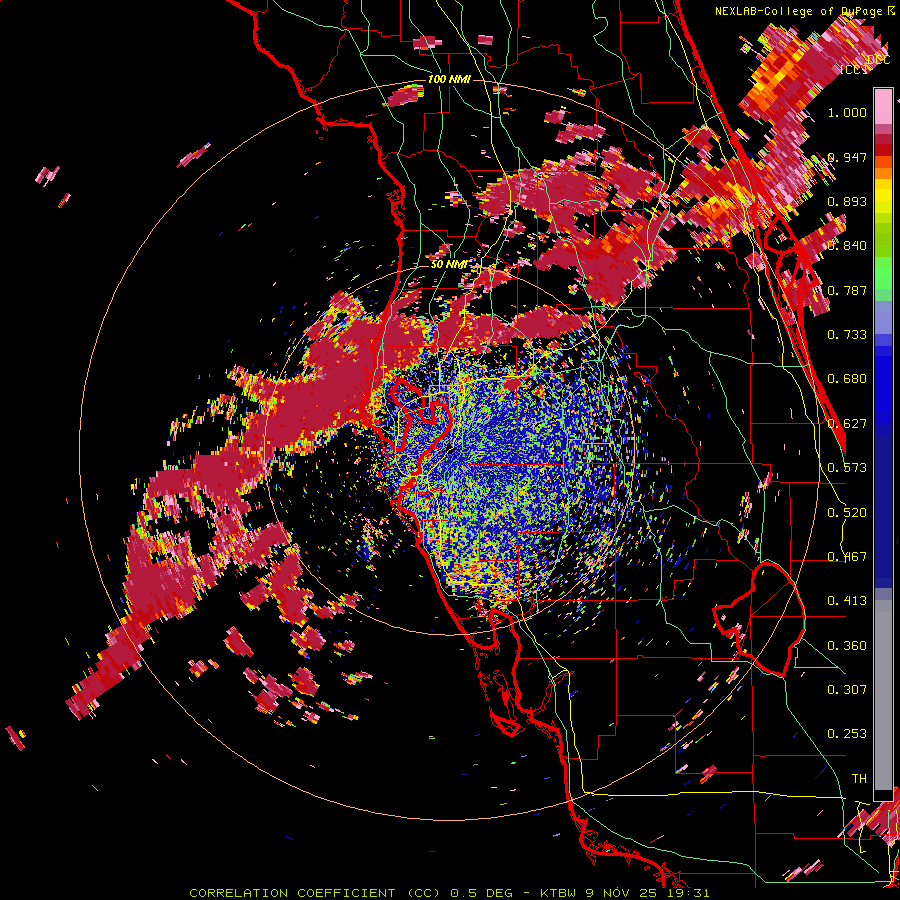
Task: Click the 50 NMI range ring label
Action: click(448, 264)
